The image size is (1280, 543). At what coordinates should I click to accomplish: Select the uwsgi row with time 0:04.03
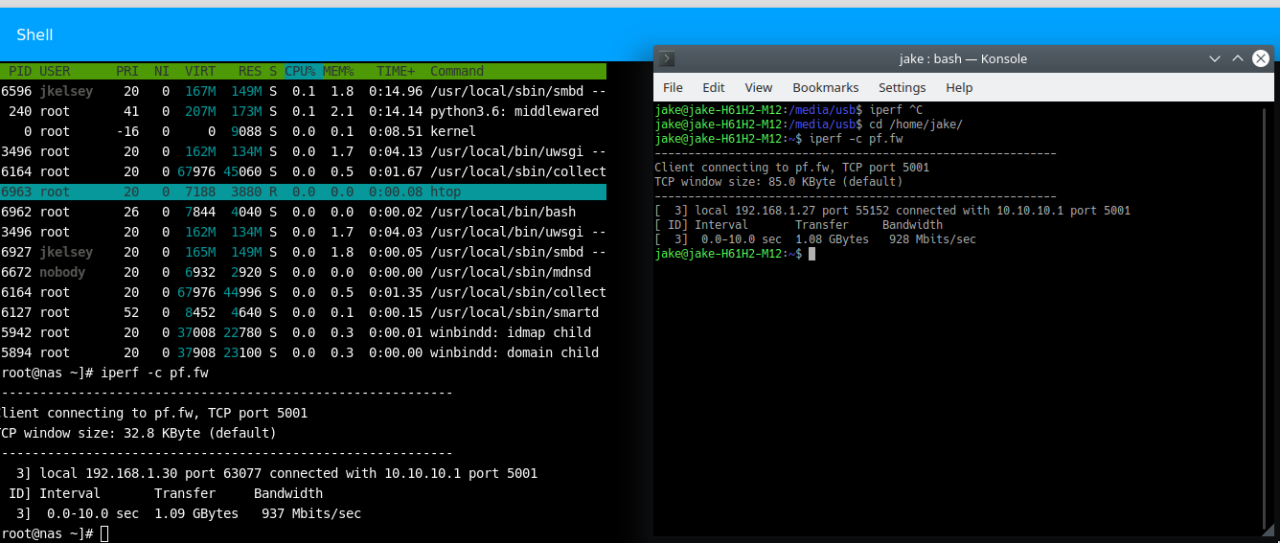[x=303, y=232]
